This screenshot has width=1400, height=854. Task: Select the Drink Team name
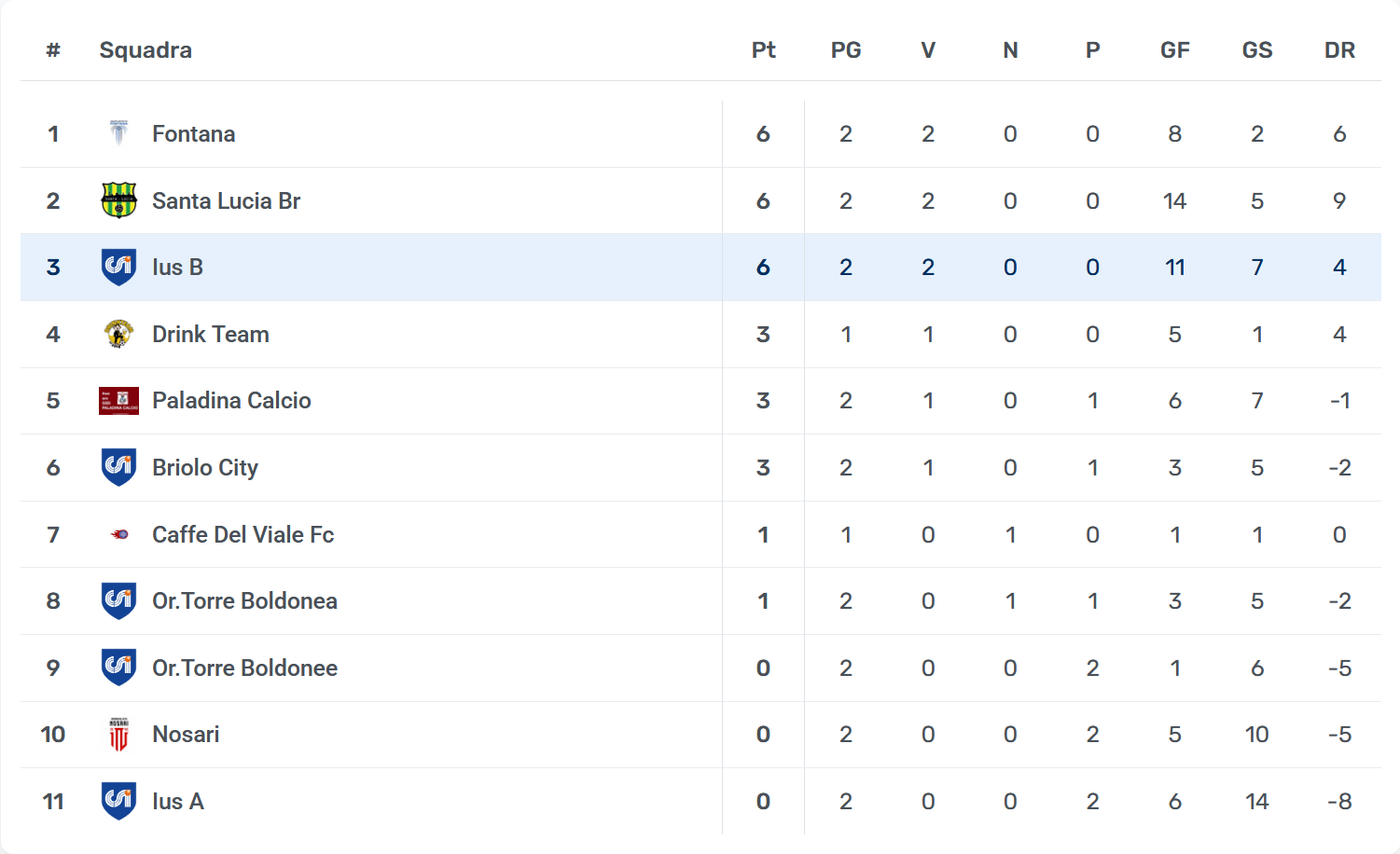pyautogui.click(x=211, y=335)
